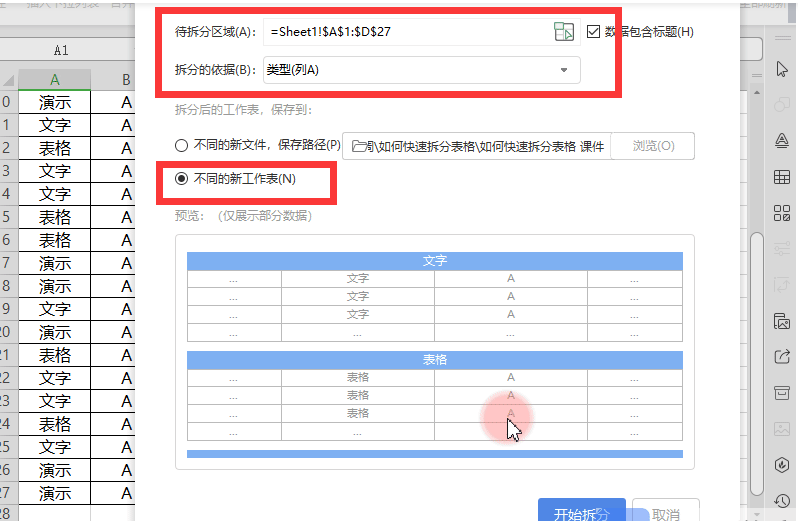Click the vertical scrollbar thumb of the sheet

(x=757, y=363)
